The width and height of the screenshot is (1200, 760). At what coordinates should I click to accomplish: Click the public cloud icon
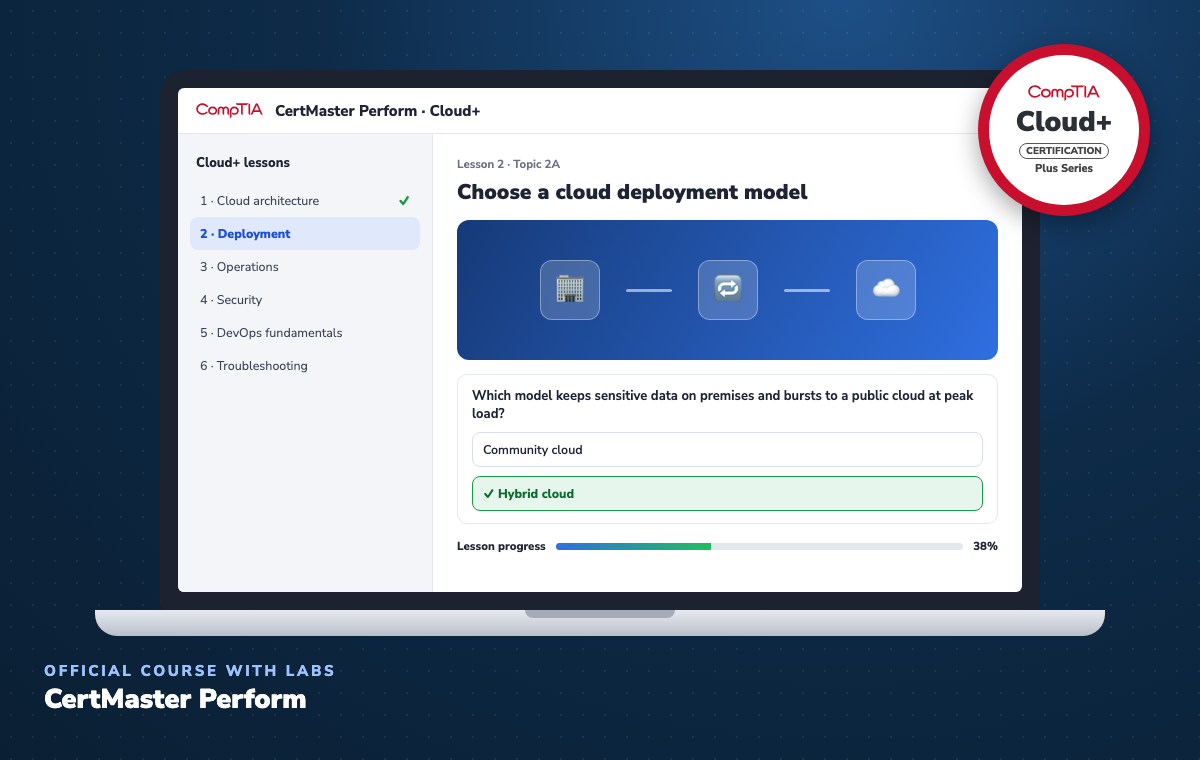(x=886, y=290)
